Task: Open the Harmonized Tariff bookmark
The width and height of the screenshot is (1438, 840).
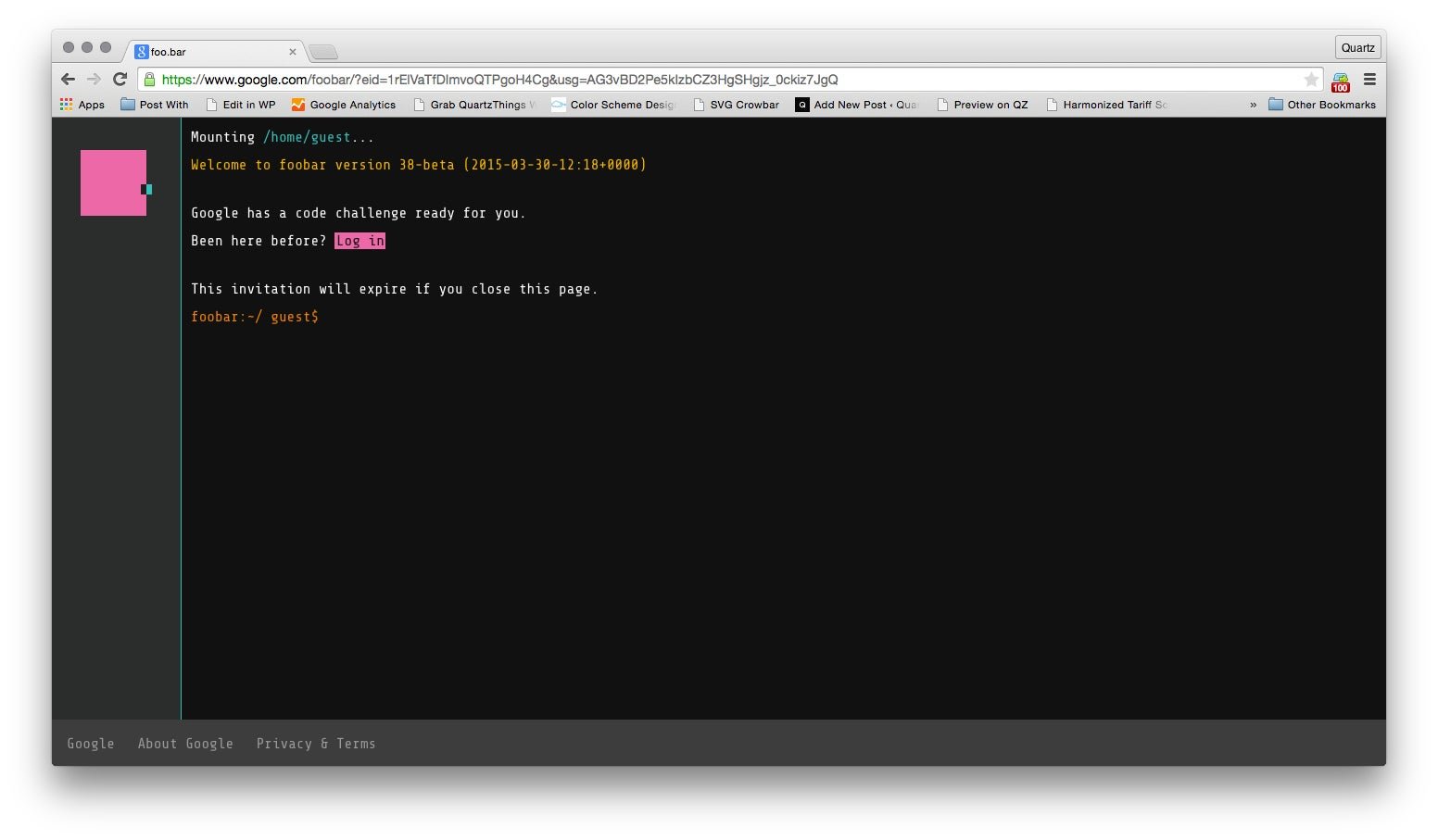Action: [x=1107, y=105]
